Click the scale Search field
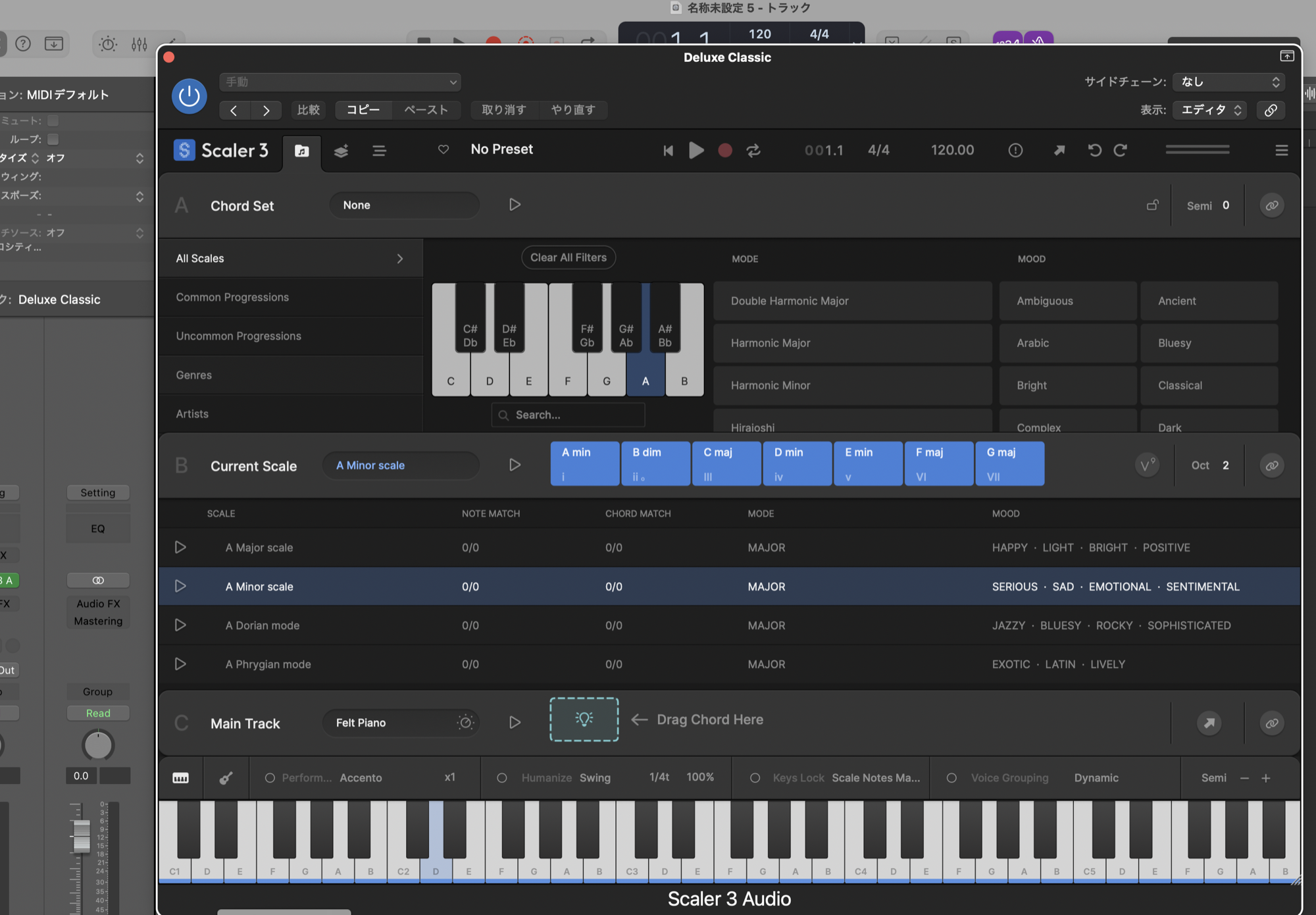Image resolution: width=1316 pixels, height=915 pixels. pos(568,415)
